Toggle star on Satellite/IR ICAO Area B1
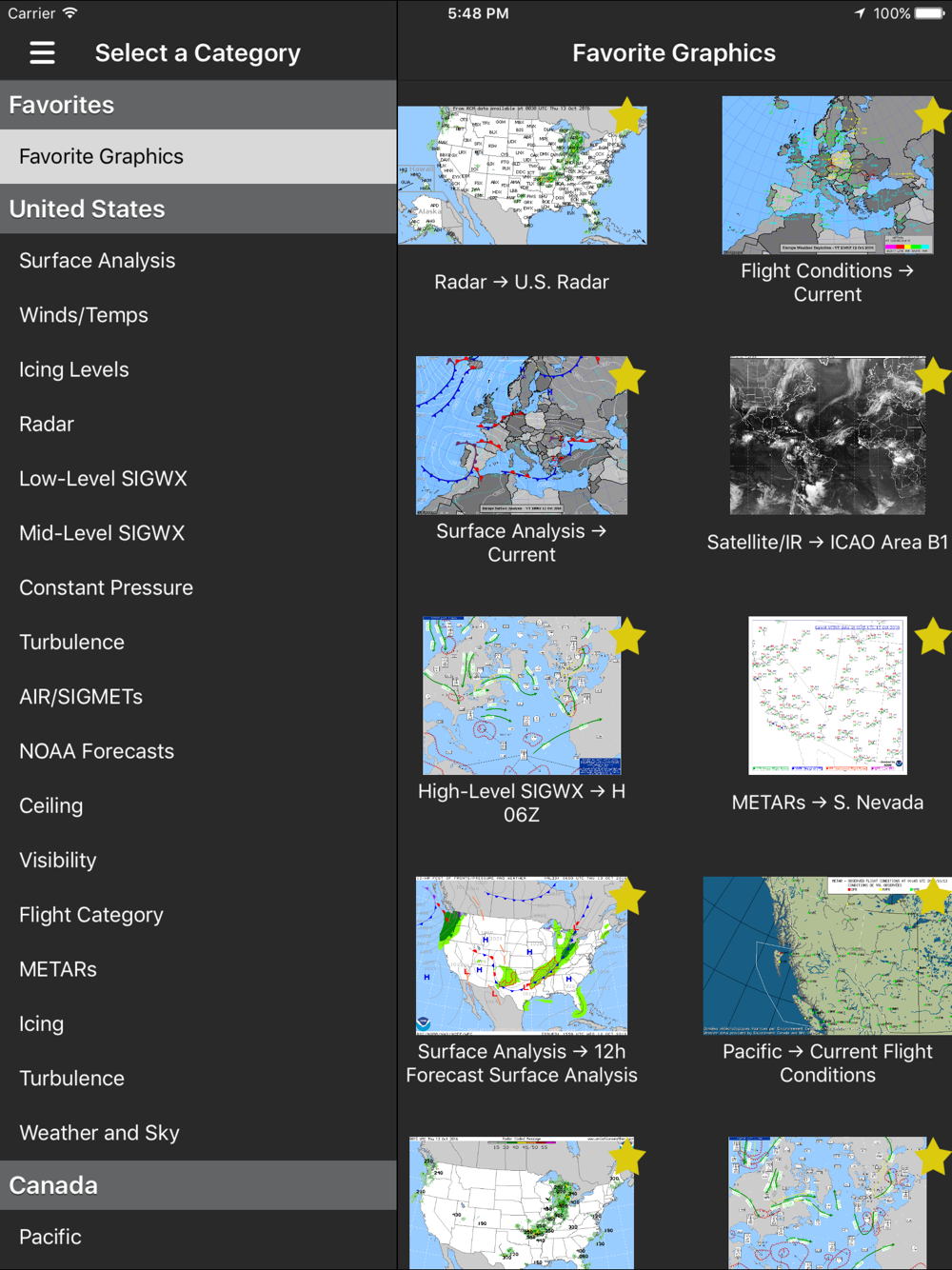Viewport: 952px width, 1270px height. point(933,376)
